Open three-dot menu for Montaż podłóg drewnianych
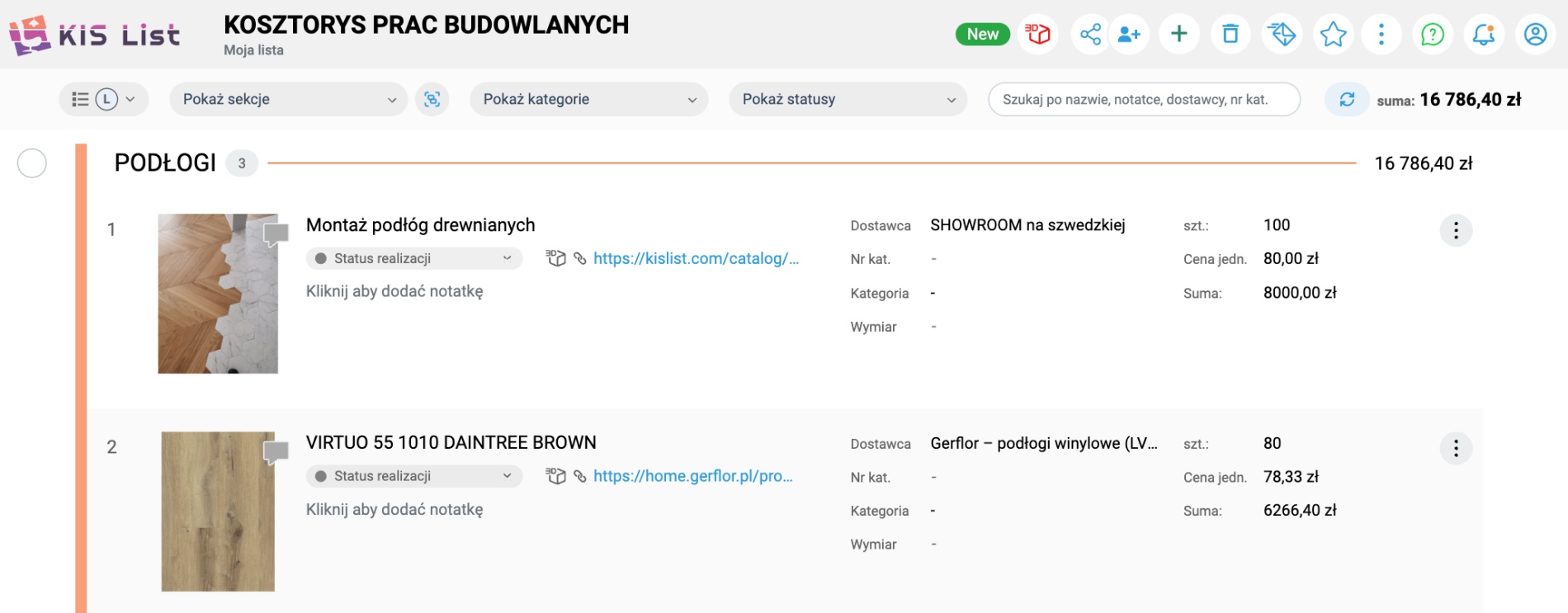Screen dimensions: 1568x613 (x=1456, y=230)
